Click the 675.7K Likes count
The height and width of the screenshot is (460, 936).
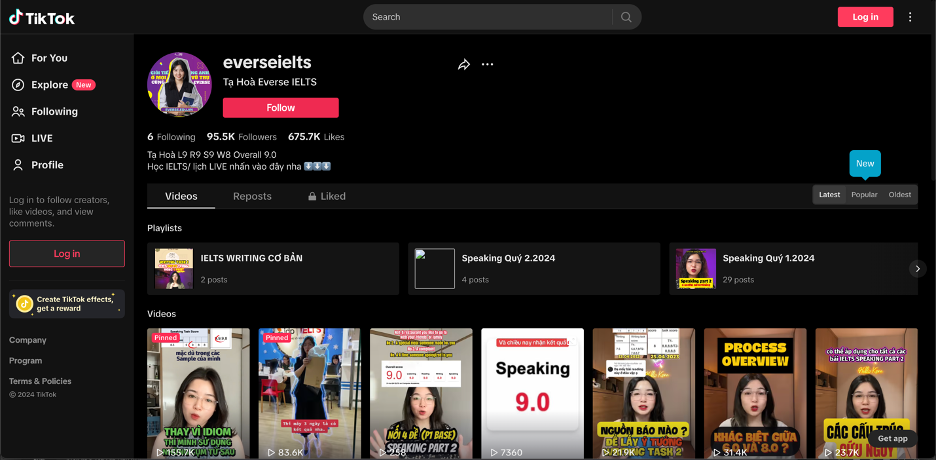(x=316, y=137)
